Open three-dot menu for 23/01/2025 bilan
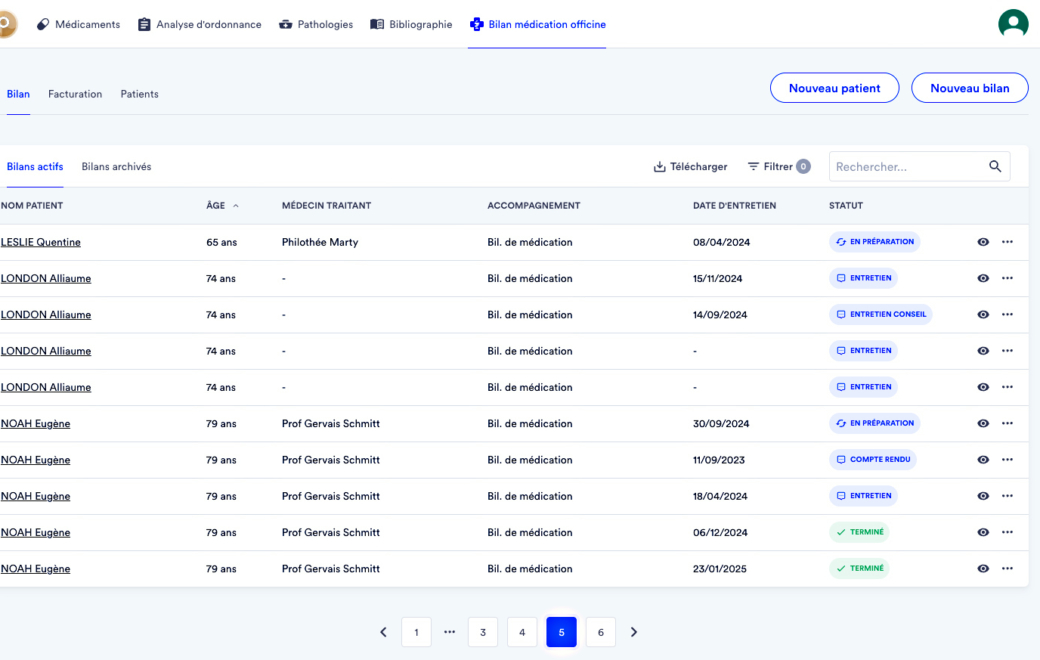 tap(1007, 569)
